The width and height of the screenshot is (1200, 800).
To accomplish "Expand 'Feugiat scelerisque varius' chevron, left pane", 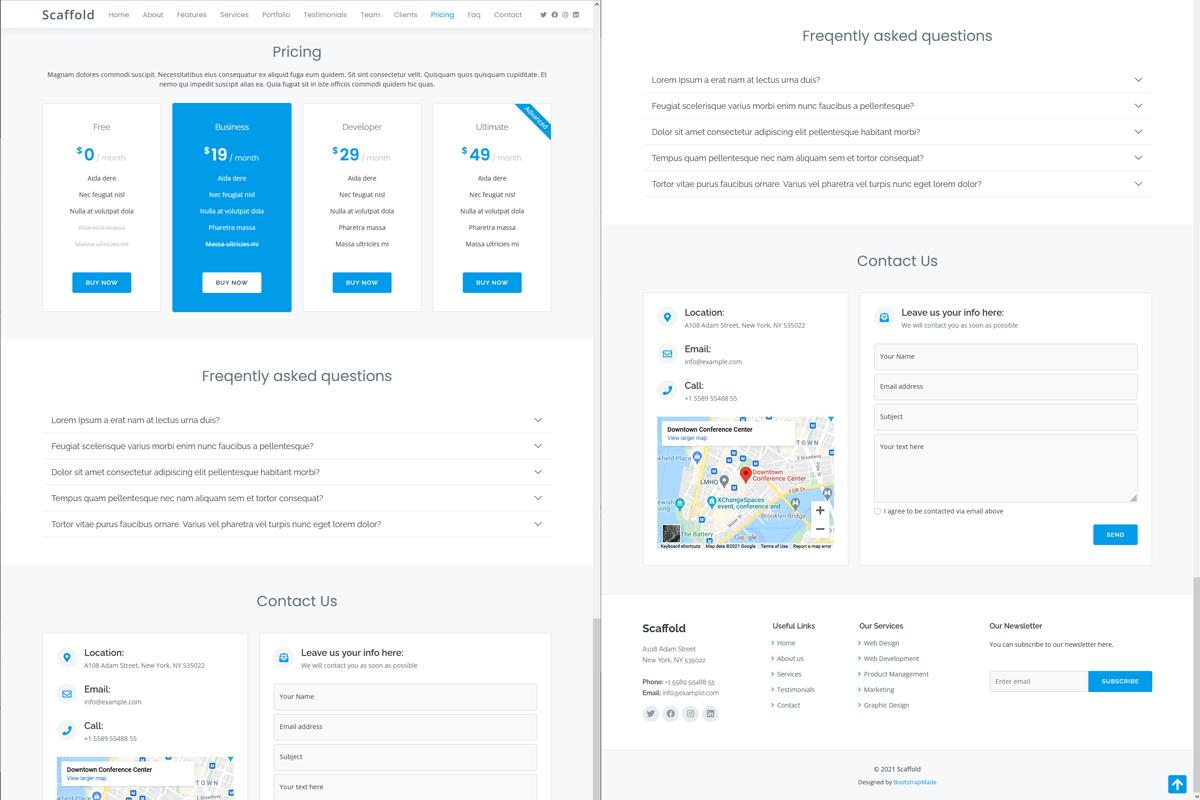I will (538, 446).
